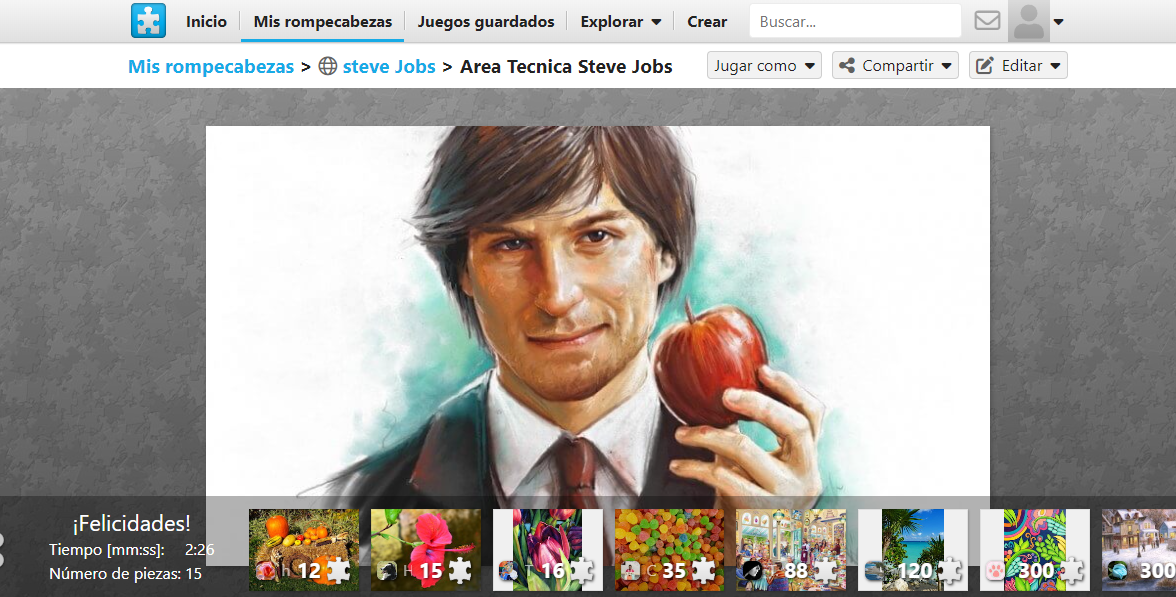Image resolution: width=1176 pixels, height=597 pixels.
Task: Click the Area Tecnica Steve Jobs title
Action: tap(566, 66)
